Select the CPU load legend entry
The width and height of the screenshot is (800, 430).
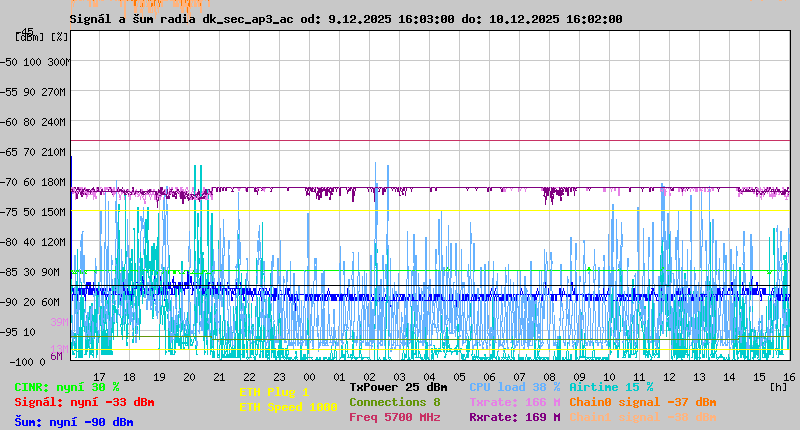tap(514, 387)
